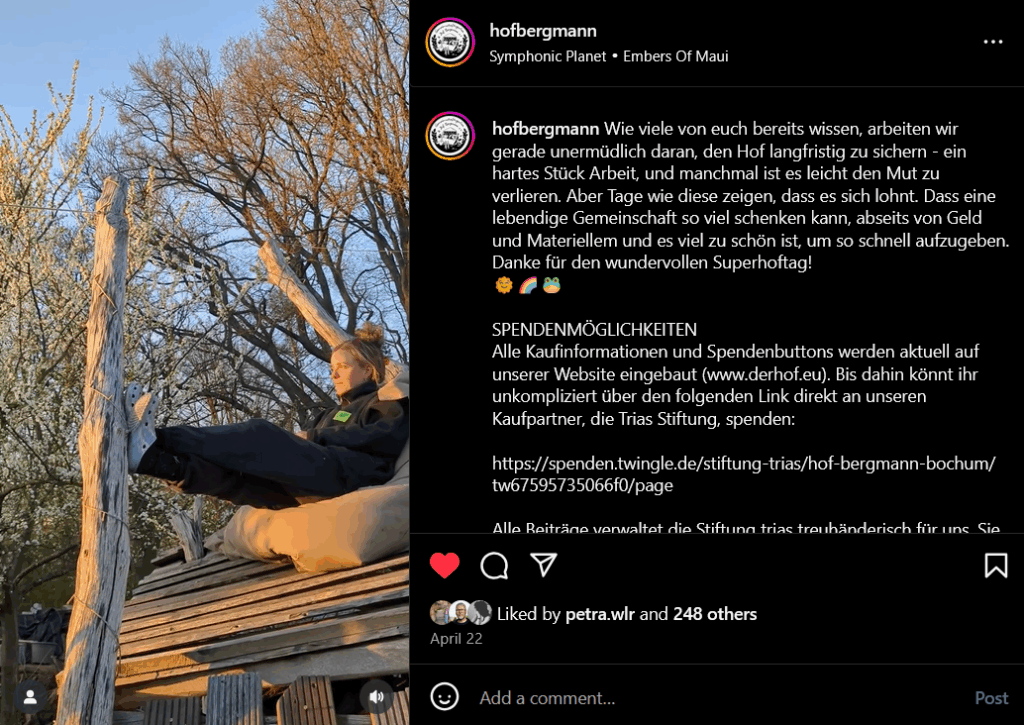This screenshot has height=725, width=1024.
Task: Submit comment with the Post button
Action: coord(991,698)
